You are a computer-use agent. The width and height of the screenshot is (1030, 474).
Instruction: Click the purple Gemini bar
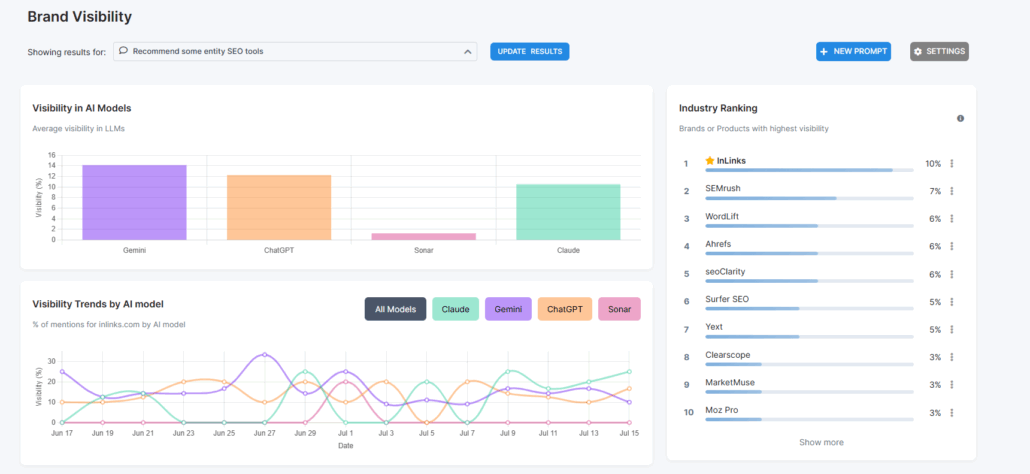click(x=134, y=202)
